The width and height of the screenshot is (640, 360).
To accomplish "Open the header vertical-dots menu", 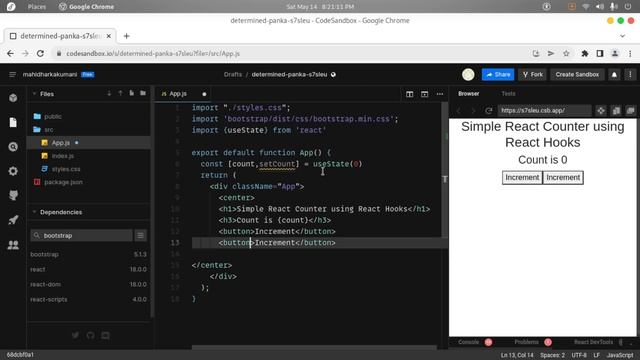I will pyautogui.click(x=630, y=75).
